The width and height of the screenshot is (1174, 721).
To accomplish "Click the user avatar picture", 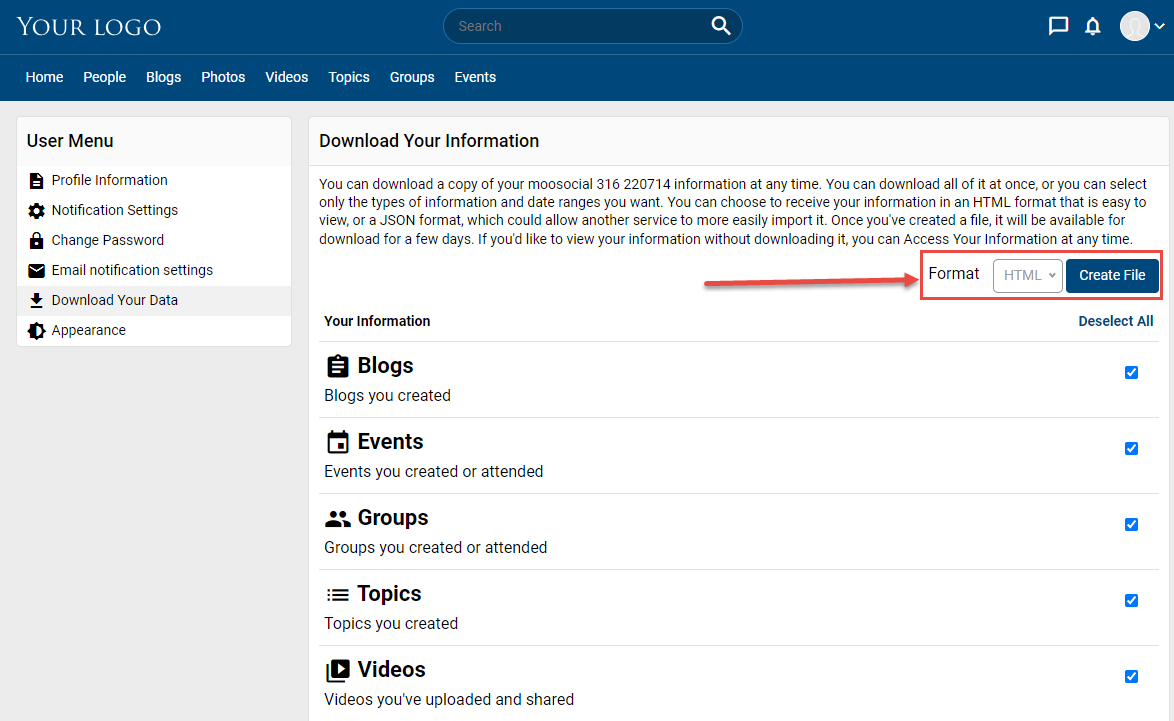I will coord(1134,26).
